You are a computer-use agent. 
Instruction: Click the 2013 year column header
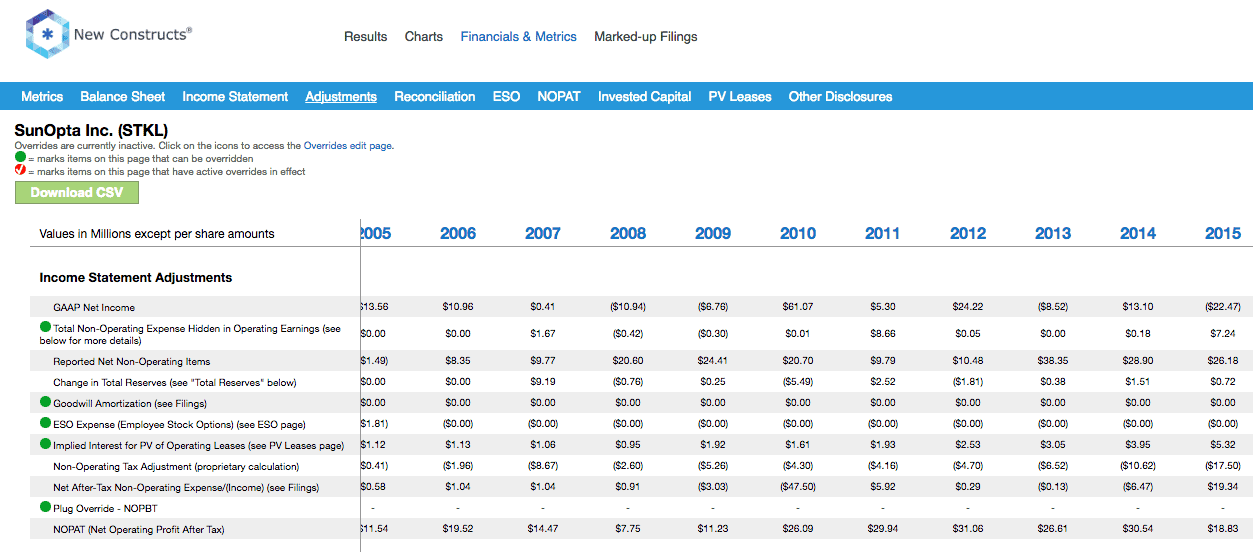click(x=1053, y=234)
